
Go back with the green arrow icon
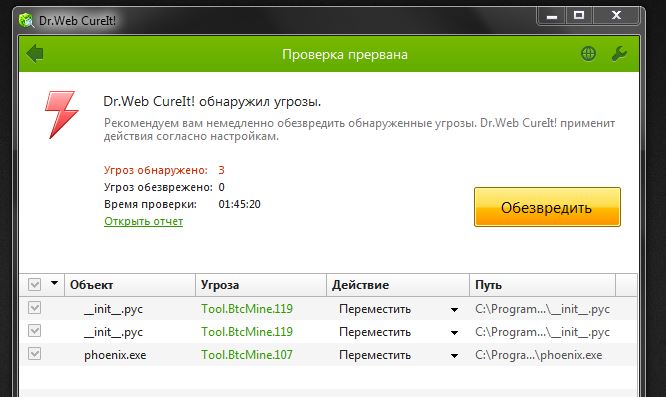(x=34, y=54)
